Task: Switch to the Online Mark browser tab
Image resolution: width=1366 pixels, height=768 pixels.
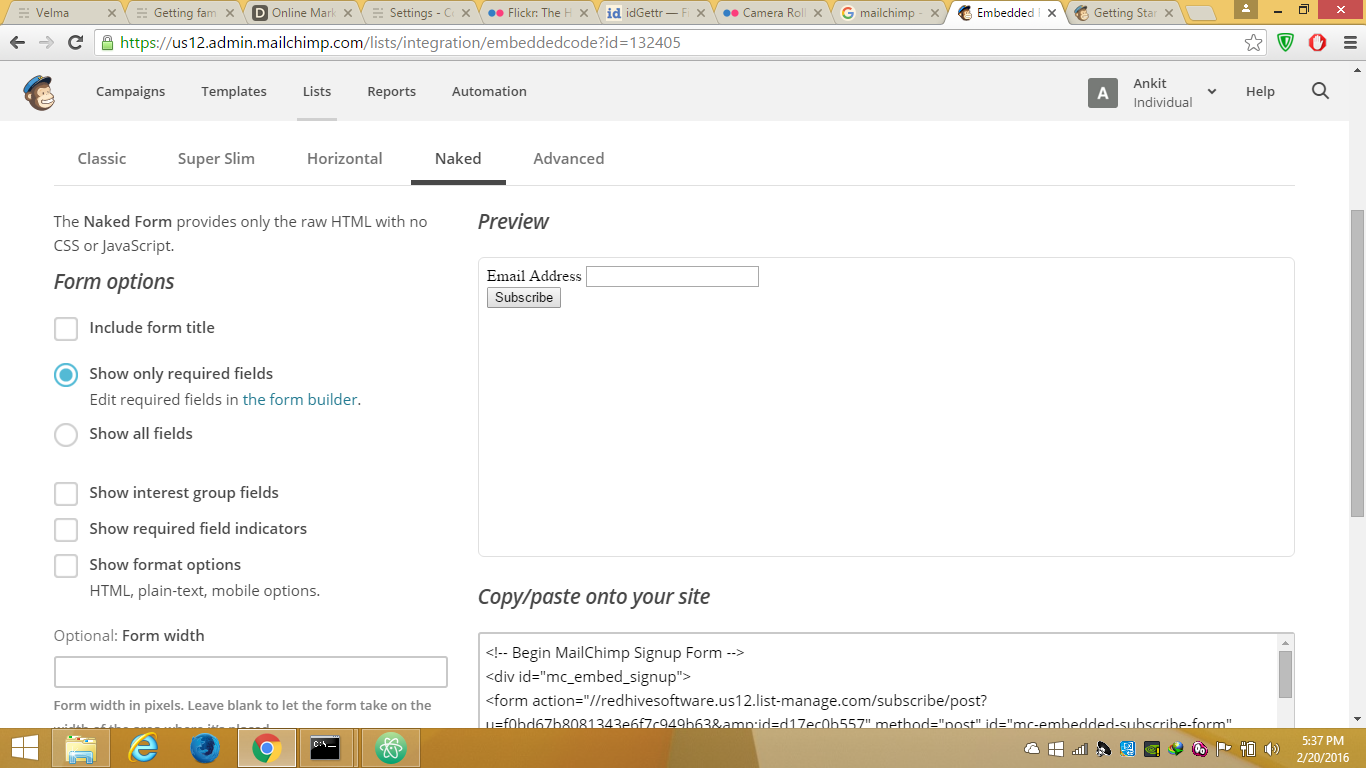Action: click(302, 13)
